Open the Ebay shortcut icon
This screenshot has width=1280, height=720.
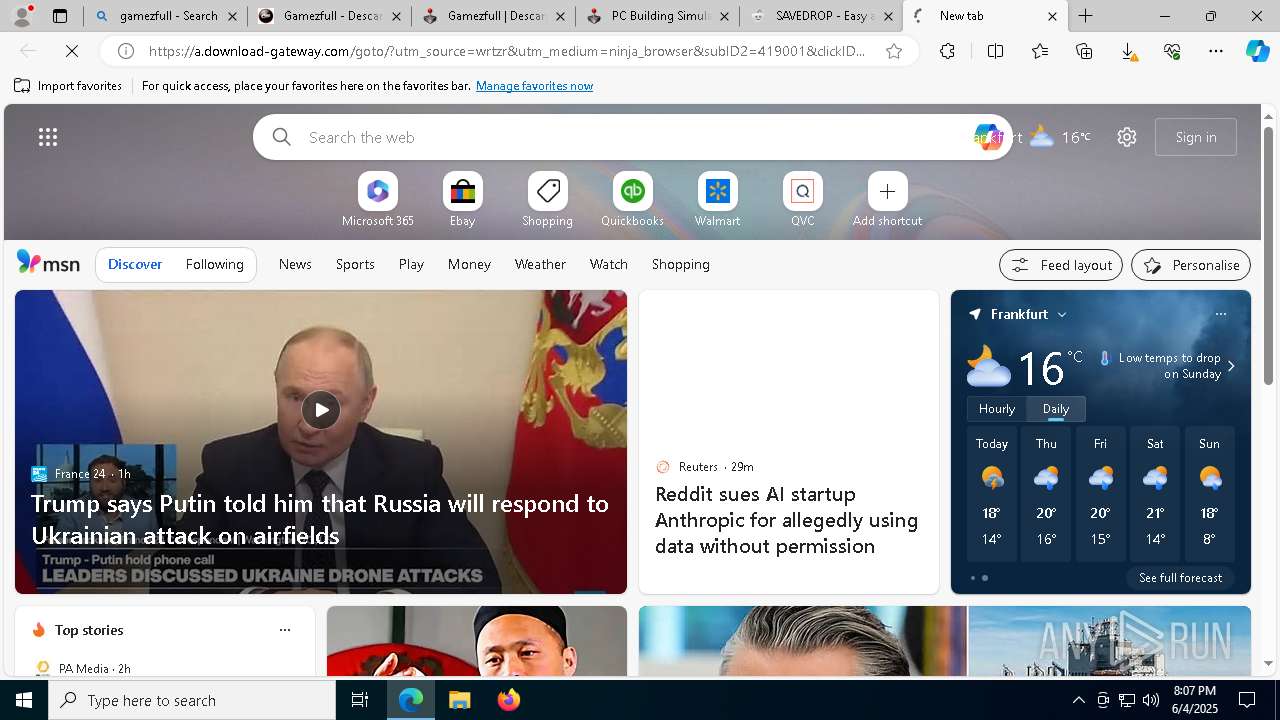[462, 191]
